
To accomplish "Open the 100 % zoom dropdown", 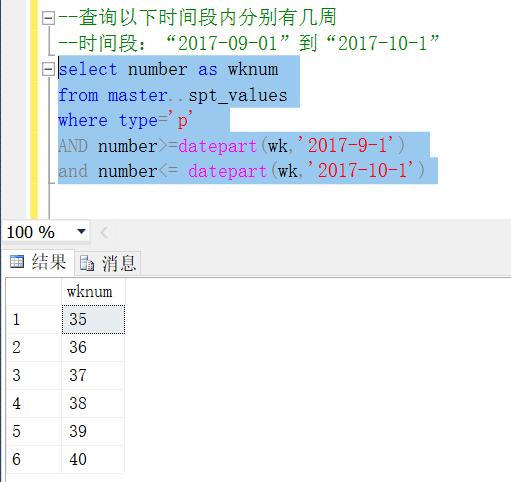I will (81, 231).
